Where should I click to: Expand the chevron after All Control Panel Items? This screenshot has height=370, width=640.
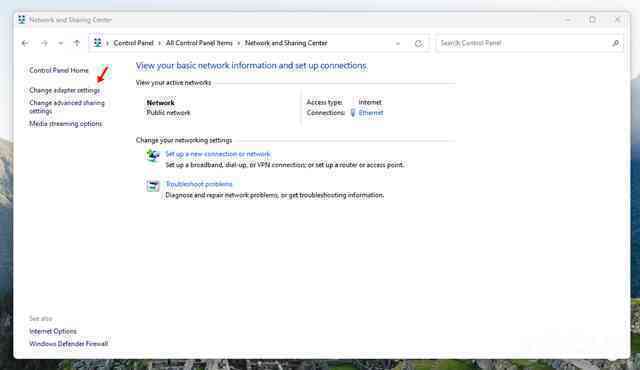tap(239, 43)
